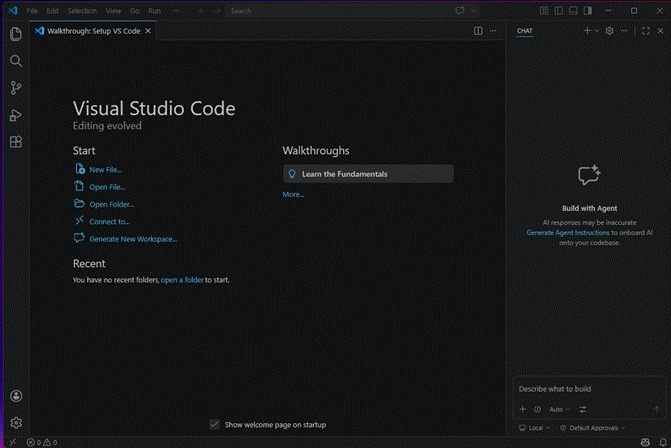Open the Default Approvals dropdown
671x448 pixels.
point(593,428)
